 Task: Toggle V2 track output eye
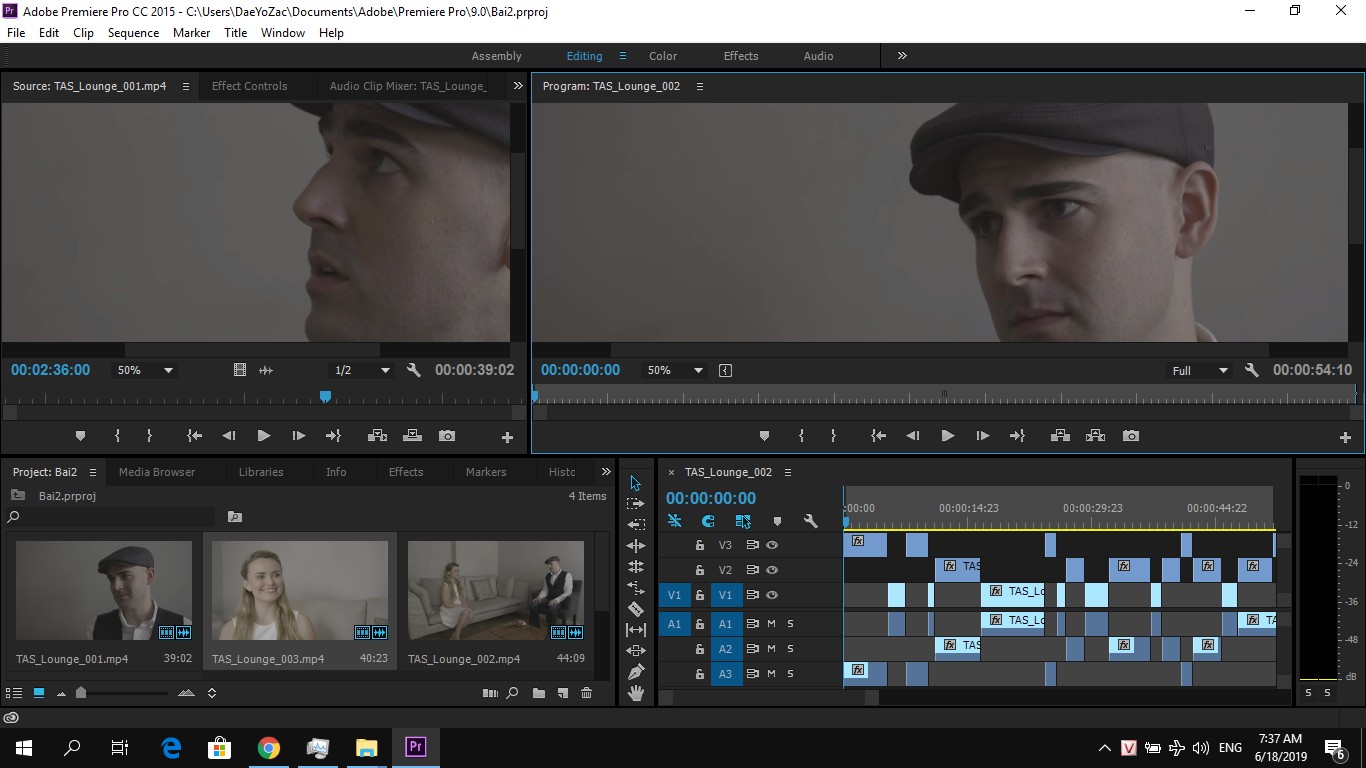coord(772,570)
